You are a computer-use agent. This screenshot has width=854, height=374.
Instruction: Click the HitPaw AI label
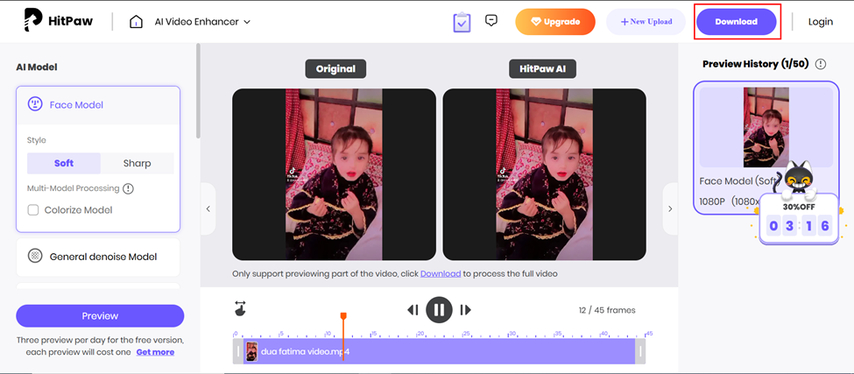(542, 69)
